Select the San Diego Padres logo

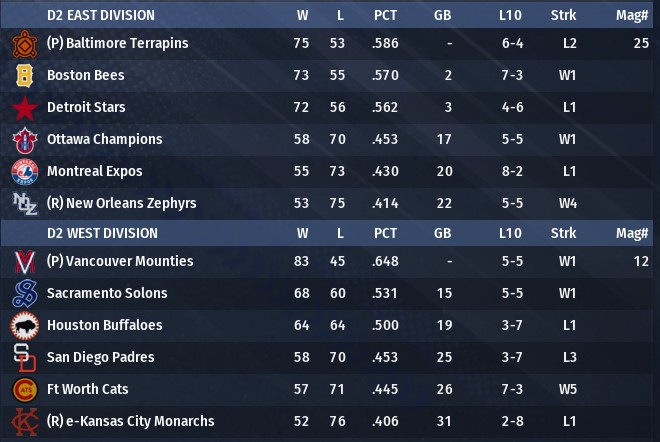coord(24,358)
